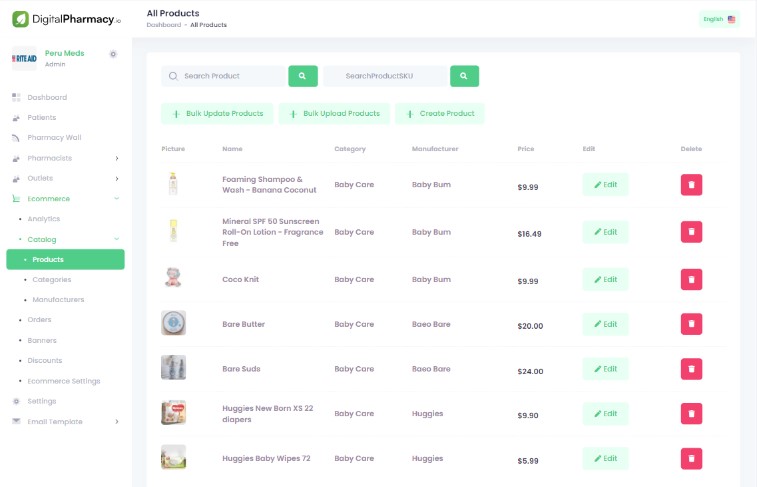Delete Coco Knit via trash icon

click(691, 279)
